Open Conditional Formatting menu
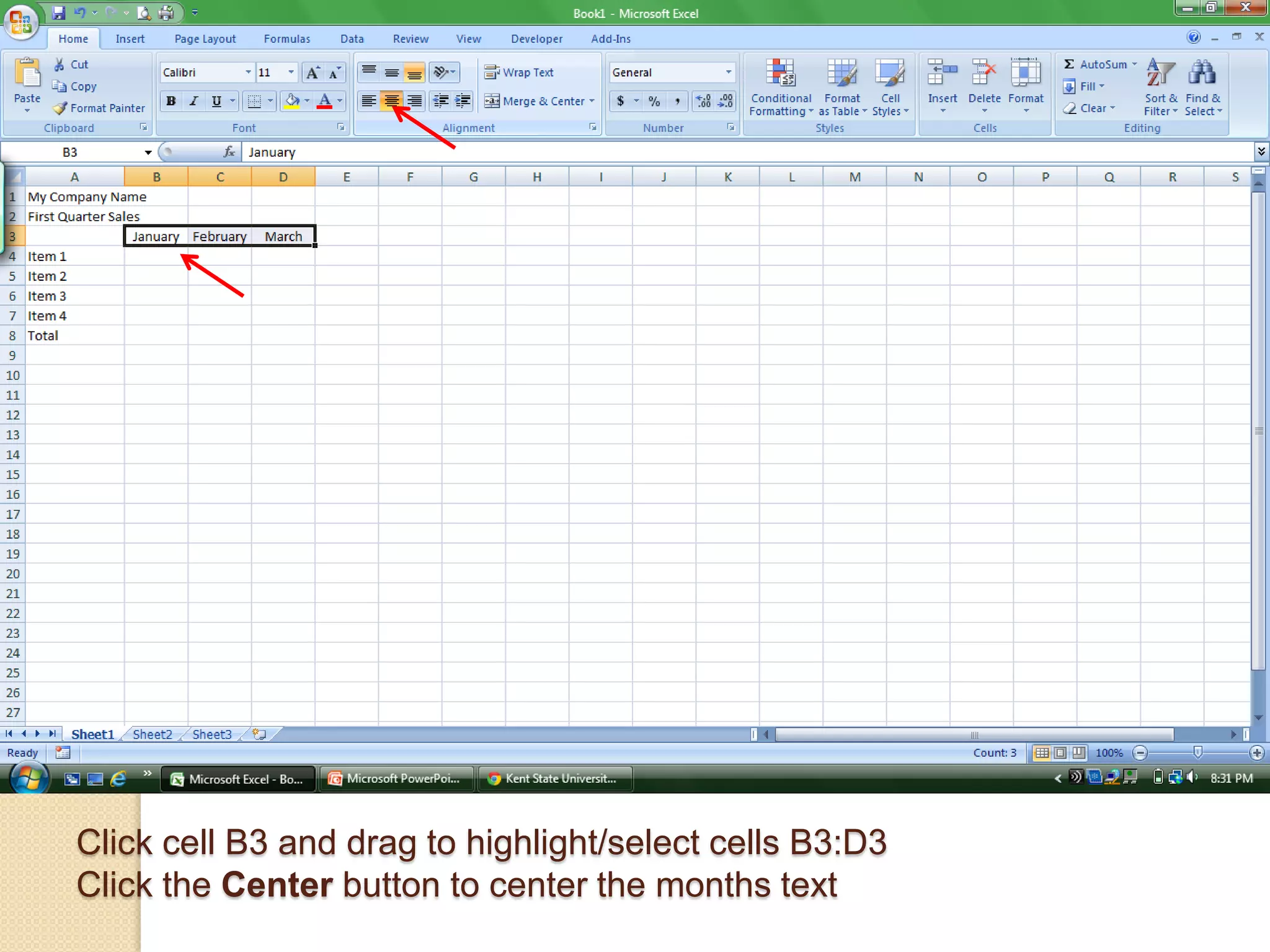The width and height of the screenshot is (1270, 952). tap(781, 87)
